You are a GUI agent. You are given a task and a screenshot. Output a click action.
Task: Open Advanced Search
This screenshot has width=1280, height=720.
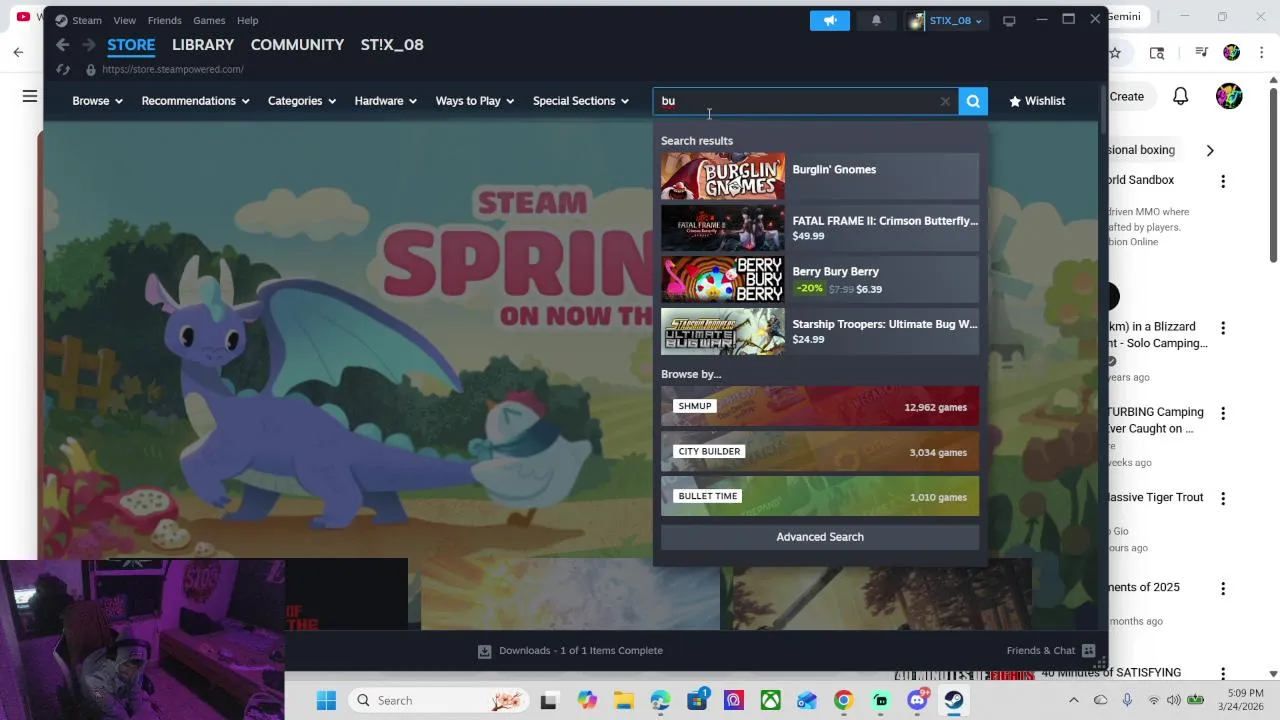[820, 537]
